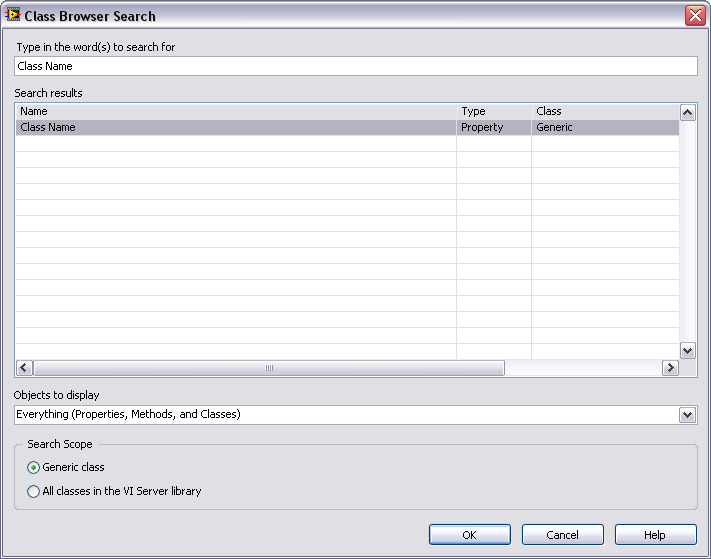The image size is (711, 559).
Task: Select the Class Name search result row
Action: tap(347, 127)
